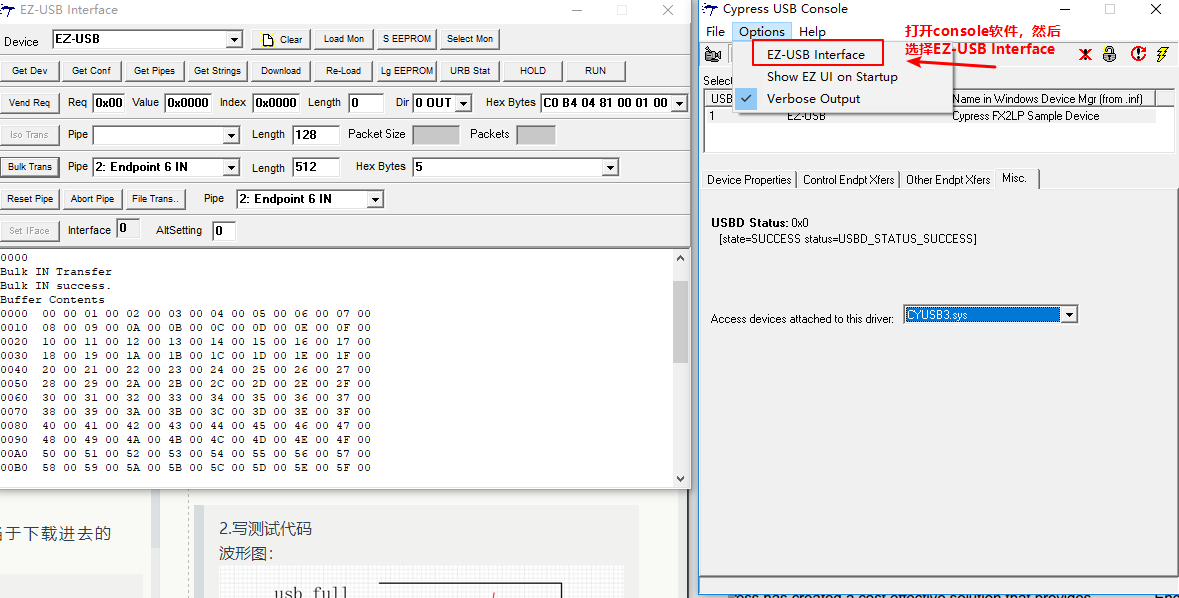This screenshot has height=598, width=1179.
Task: Click the USBD Status: 0x0 text
Action: (x=759, y=223)
